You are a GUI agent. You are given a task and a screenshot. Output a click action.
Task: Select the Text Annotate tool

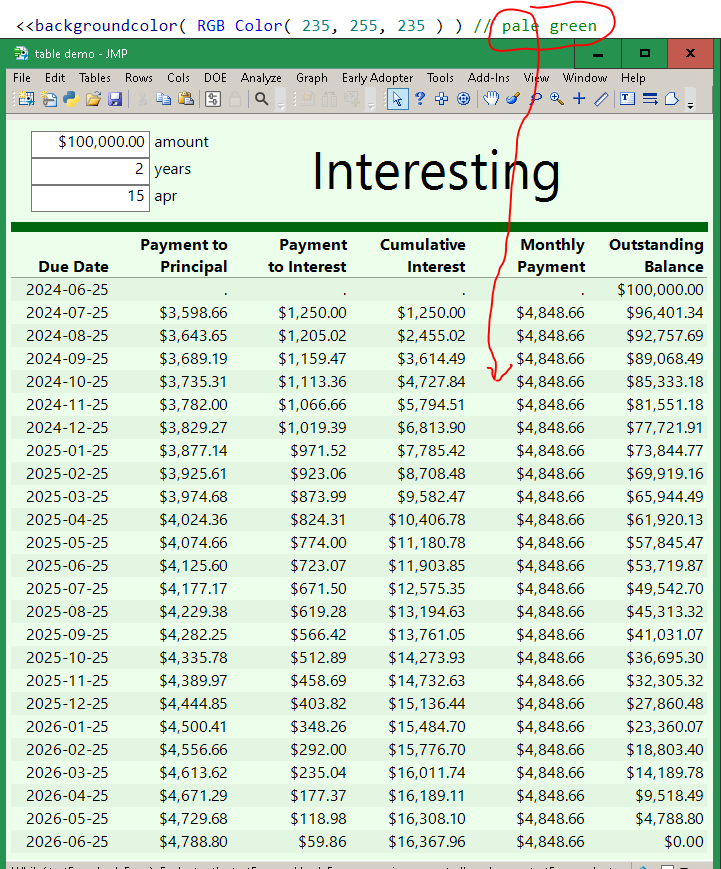click(x=627, y=99)
